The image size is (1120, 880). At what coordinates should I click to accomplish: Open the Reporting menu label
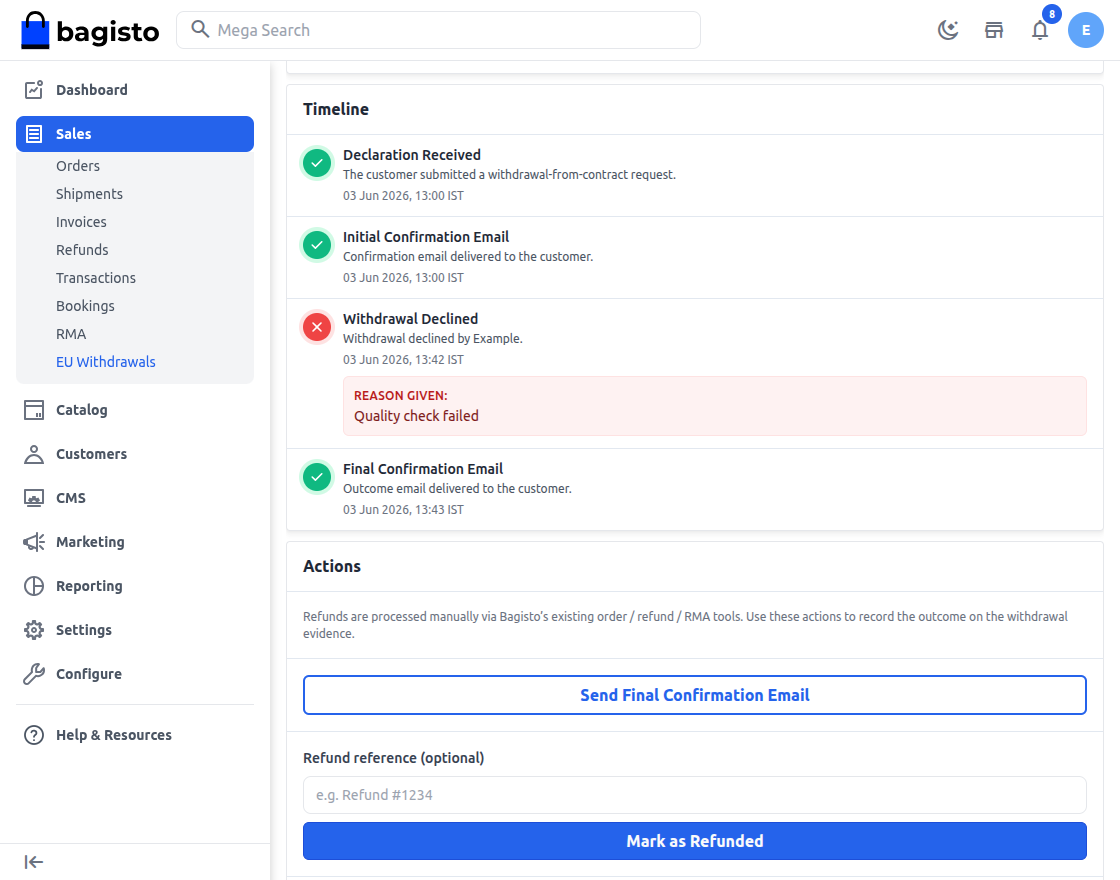click(89, 586)
